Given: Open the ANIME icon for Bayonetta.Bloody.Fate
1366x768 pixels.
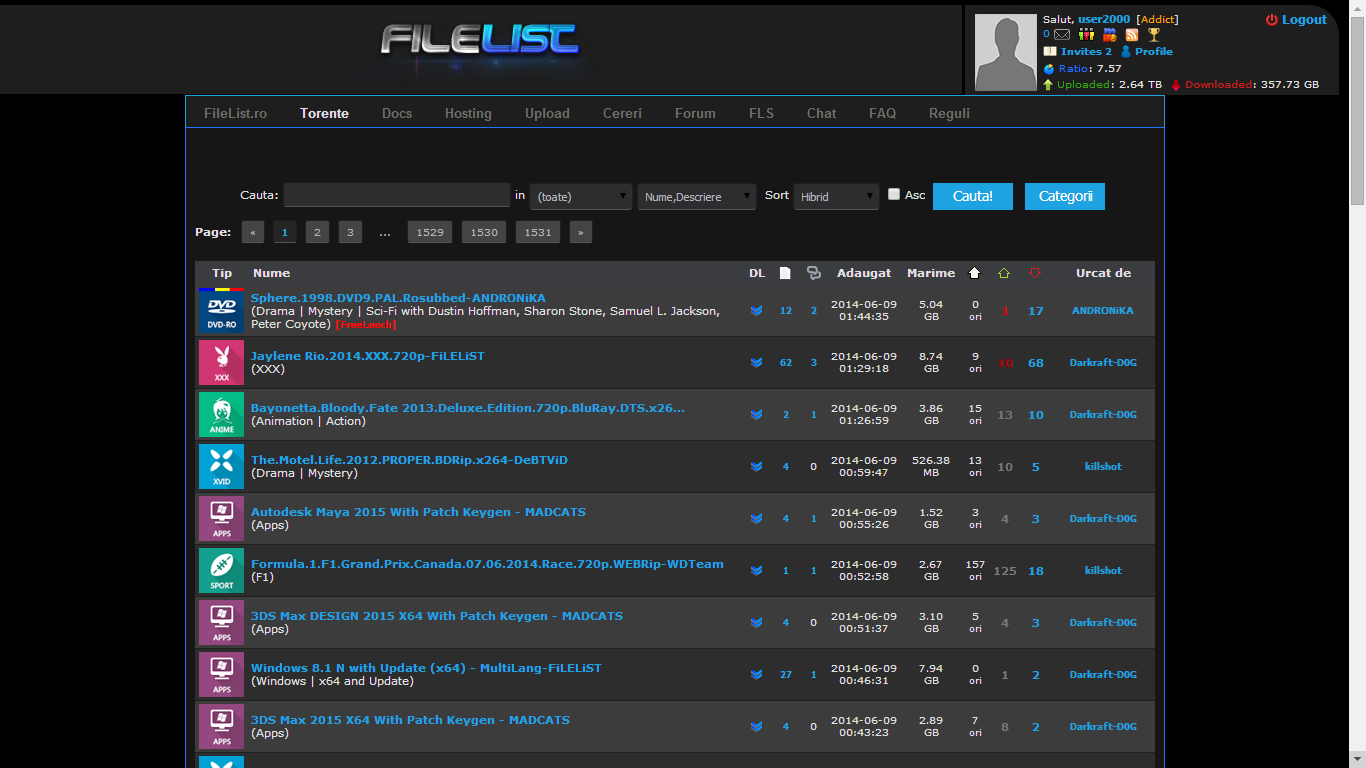Looking at the screenshot, I should tap(221, 414).
